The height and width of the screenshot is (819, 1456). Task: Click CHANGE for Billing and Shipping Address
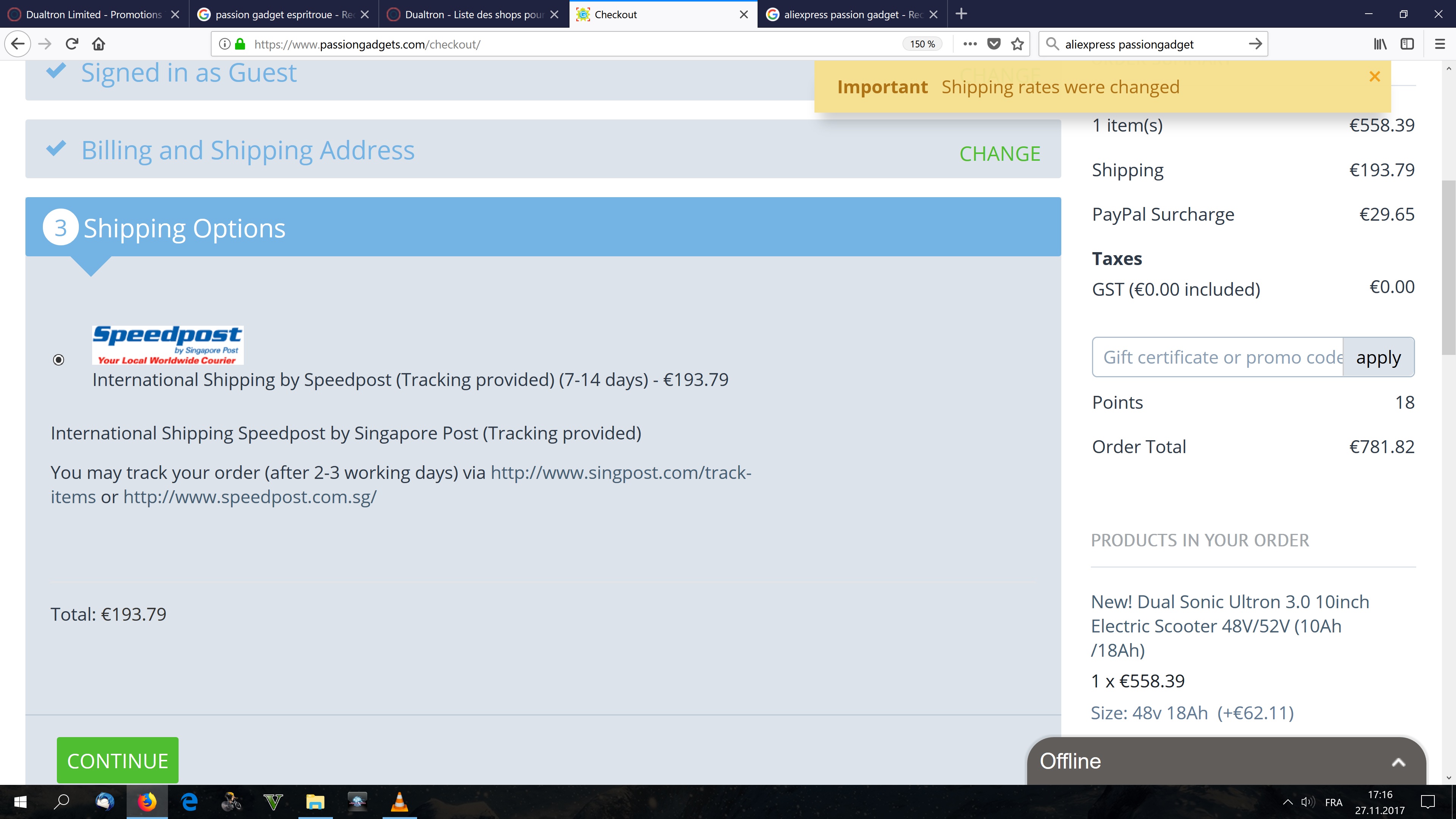(1000, 154)
